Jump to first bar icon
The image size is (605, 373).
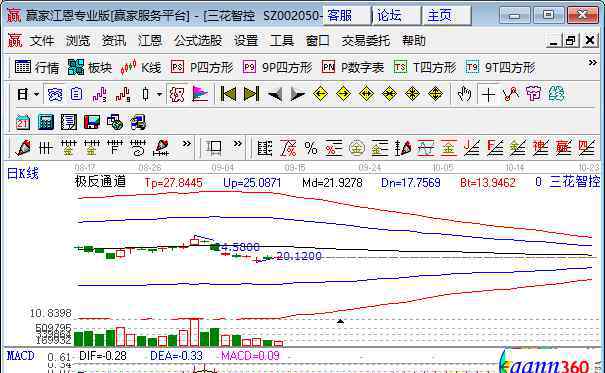coord(228,94)
